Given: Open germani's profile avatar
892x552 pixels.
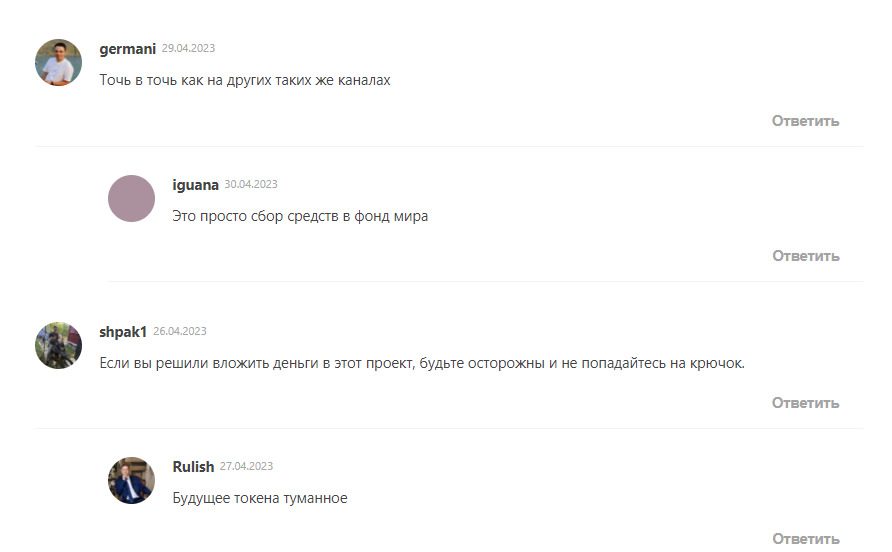Looking at the screenshot, I should [59, 63].
